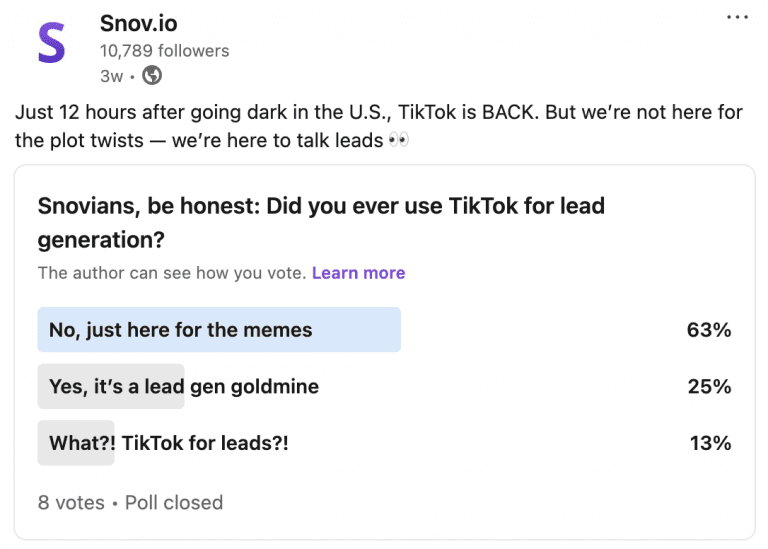
Task: Click the Learn more link
Action: click(358, 273)
